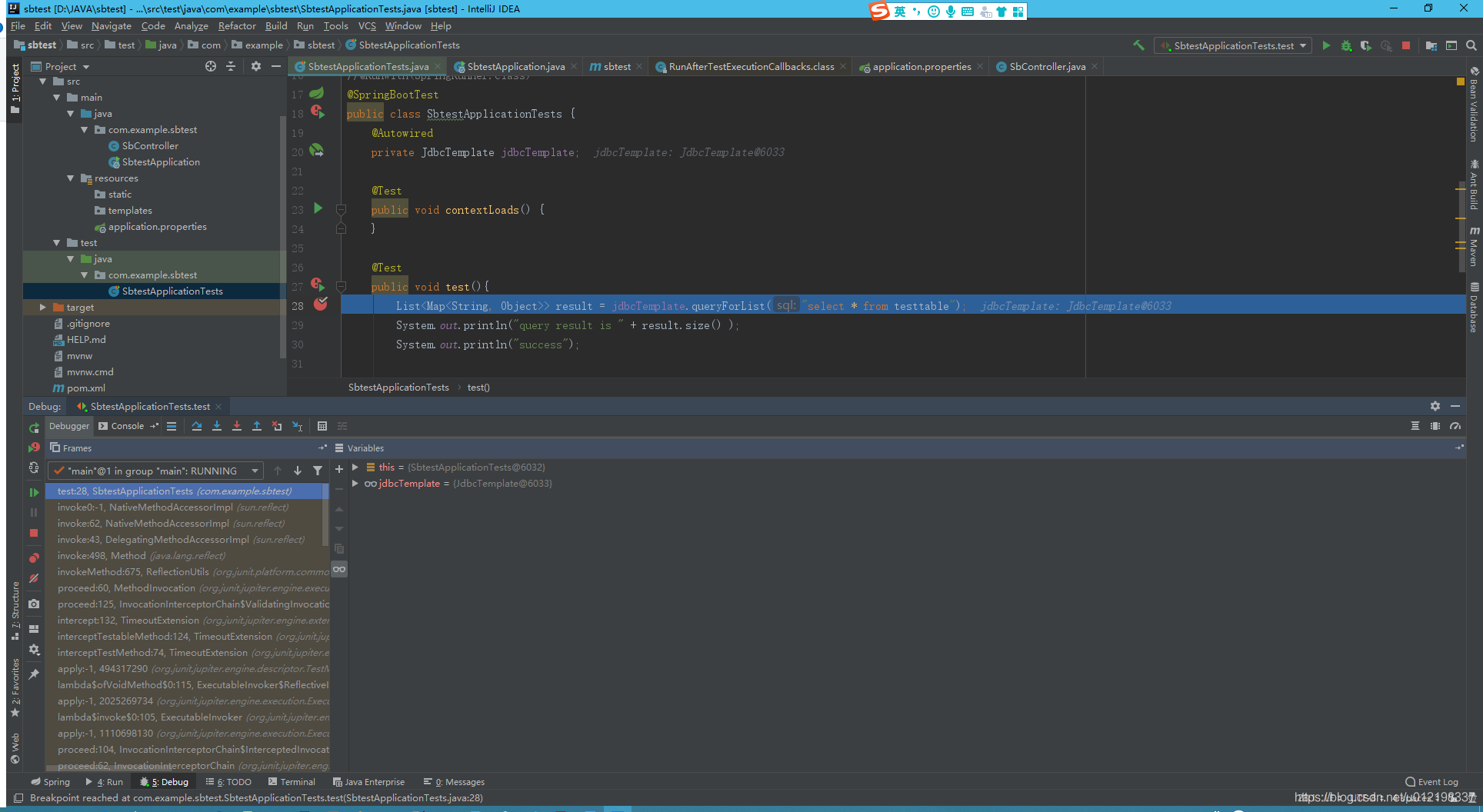1483x812 pixels.
Task: Click Step Out in the debugger toolbar
Action: (x=257, y=426)
